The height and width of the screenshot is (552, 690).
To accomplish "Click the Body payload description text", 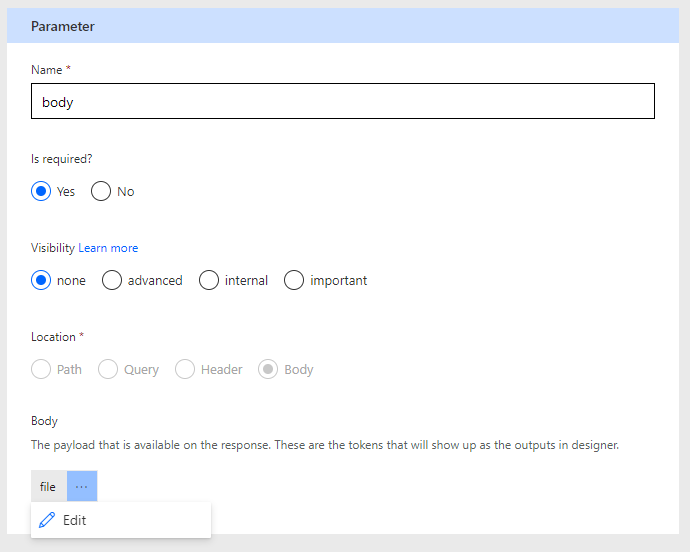I will pos(325,445).
